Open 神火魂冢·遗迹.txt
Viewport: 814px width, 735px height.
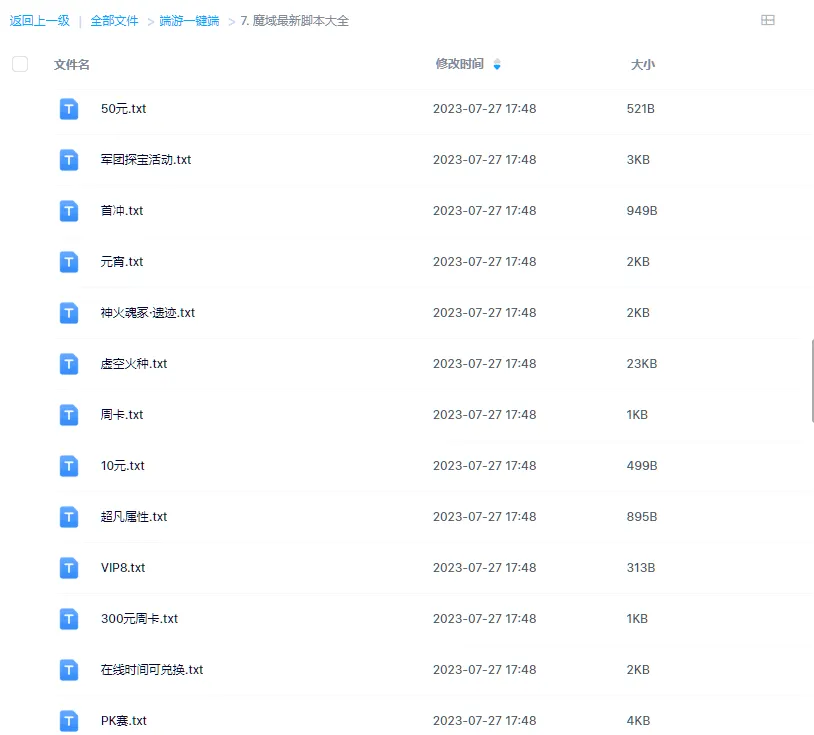coord(148,312)
